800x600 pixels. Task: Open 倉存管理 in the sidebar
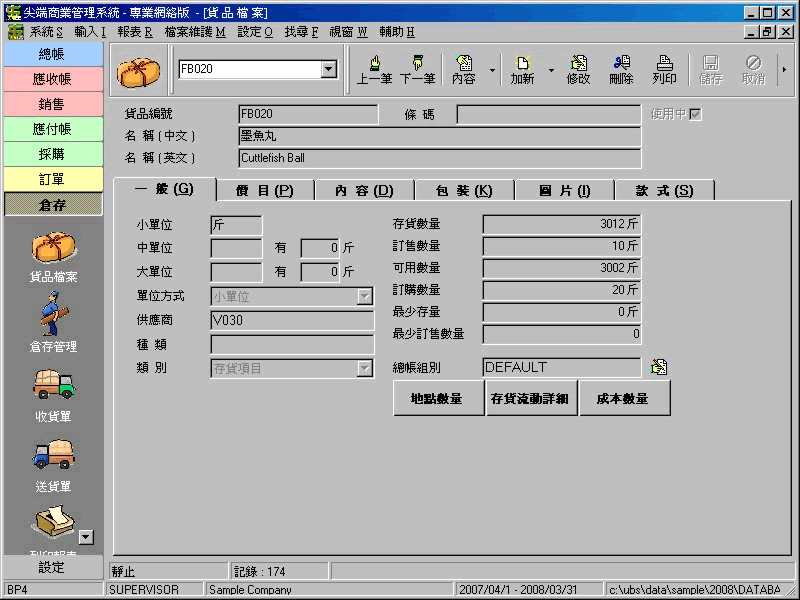pos(52,322)
